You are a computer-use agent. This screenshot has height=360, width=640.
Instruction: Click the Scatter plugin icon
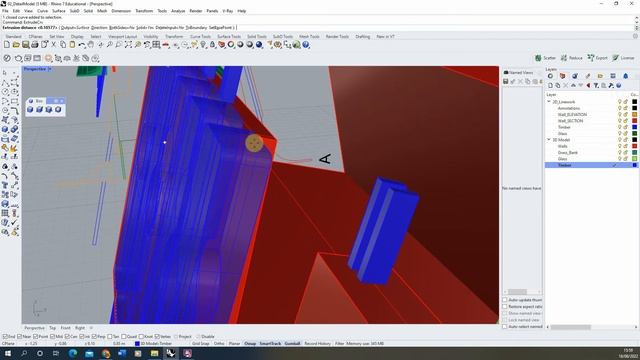click(545, 58)
